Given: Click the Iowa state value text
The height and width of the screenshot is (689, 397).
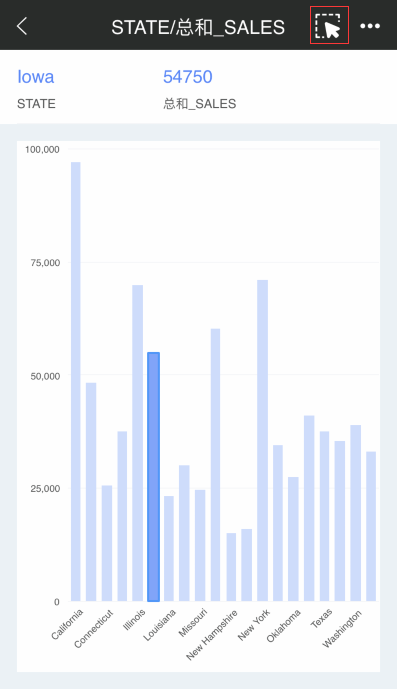Looking at the screenshot, I should click(36, 77).
